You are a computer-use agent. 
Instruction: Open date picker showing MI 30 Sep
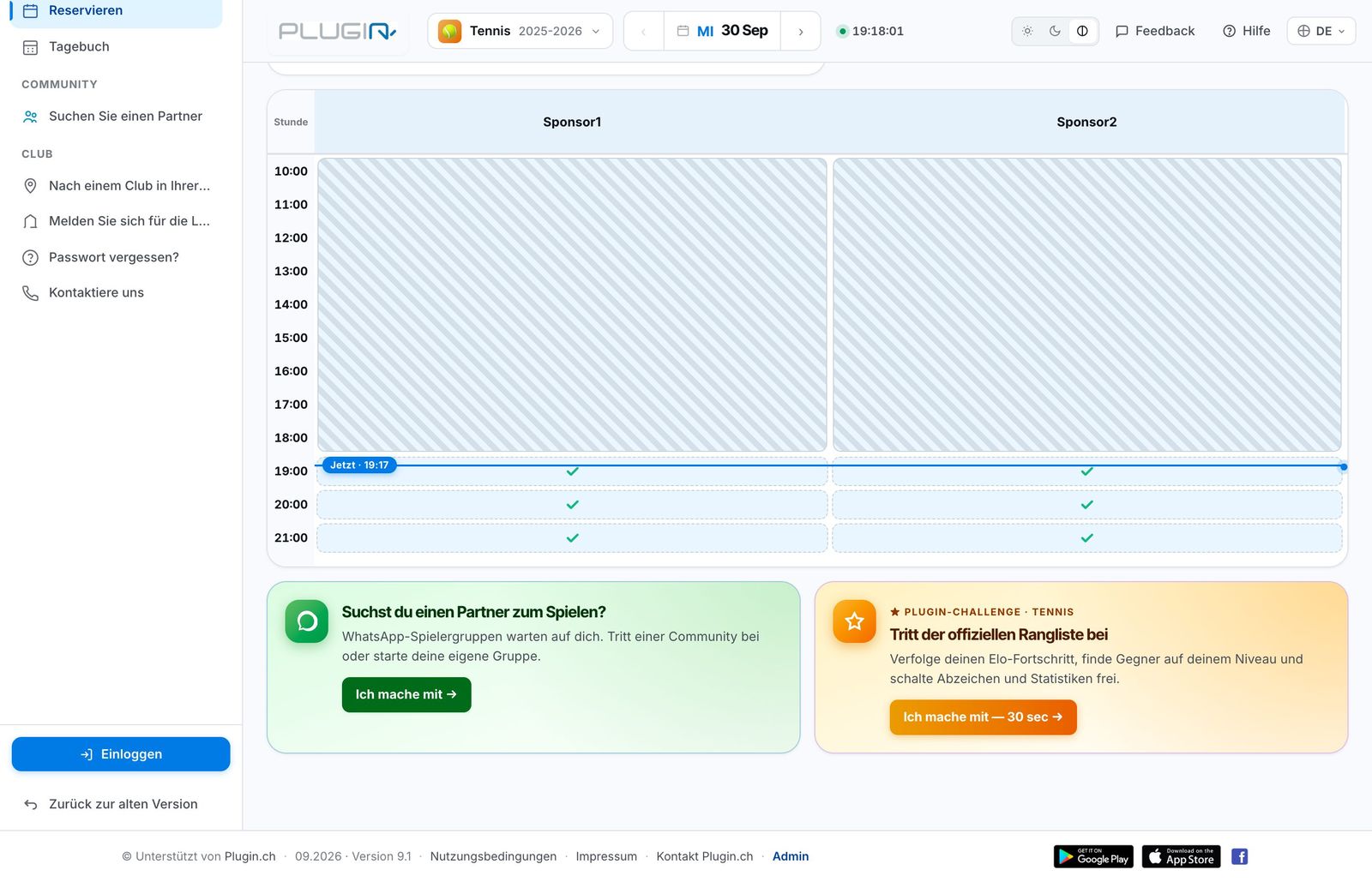[x=722, y=31]
